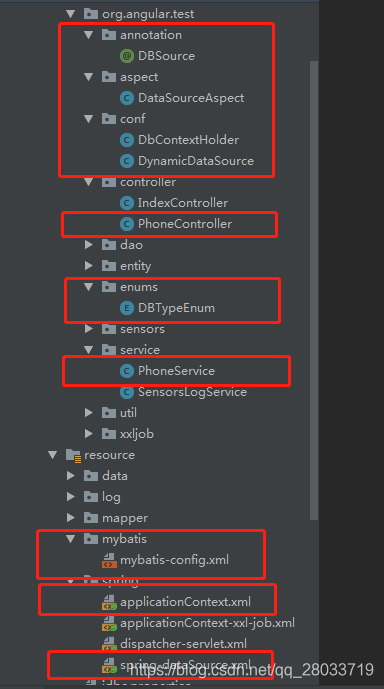
Task: Click the enums package folder icon
Action: point(109,287)
